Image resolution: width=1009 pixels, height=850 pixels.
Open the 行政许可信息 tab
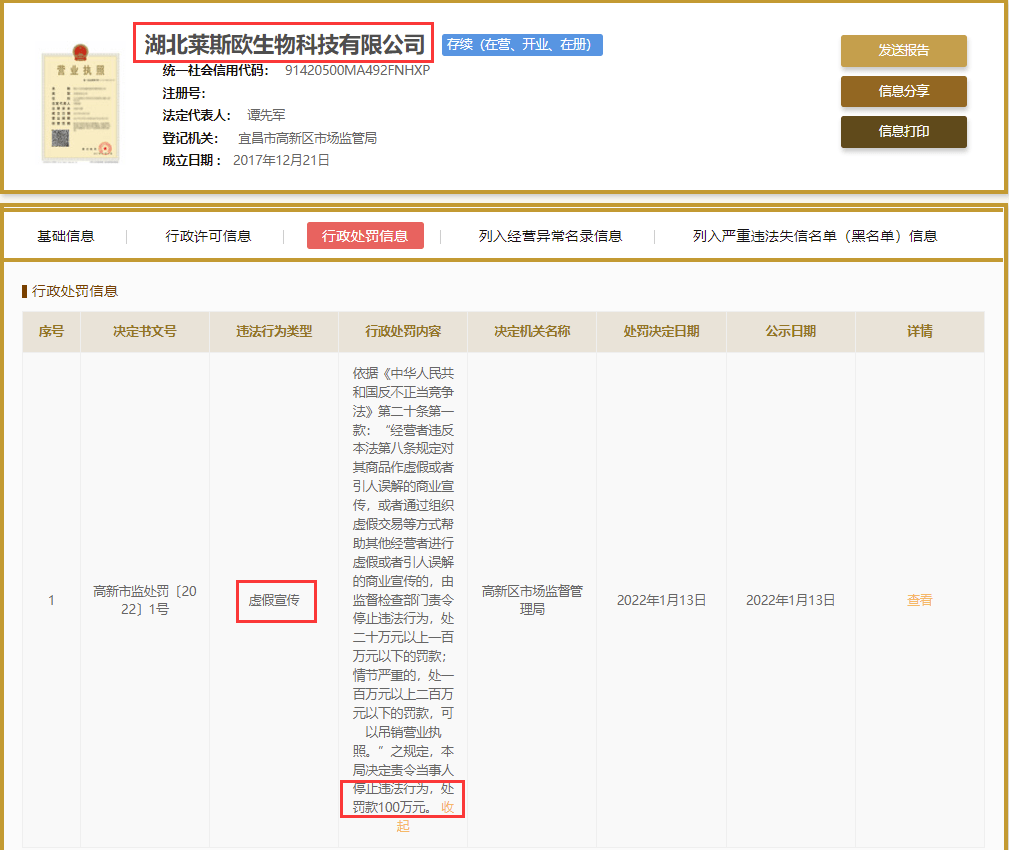click(x=208, y=236)
